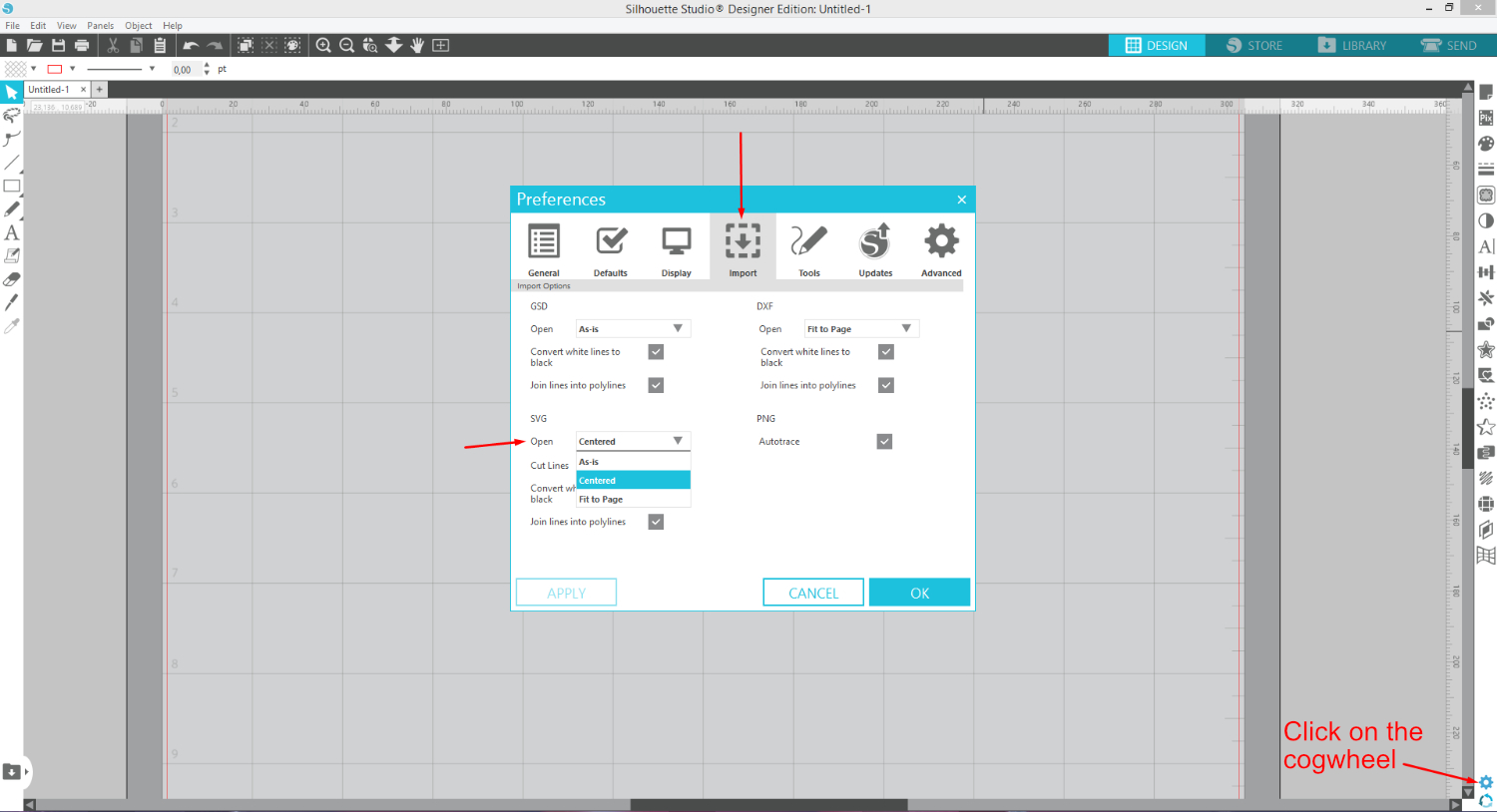The width and height of the screenshot is (1497, 812).
Task: Select the Eraser tool
Action: pyautogui.click(x=12, y=279)
